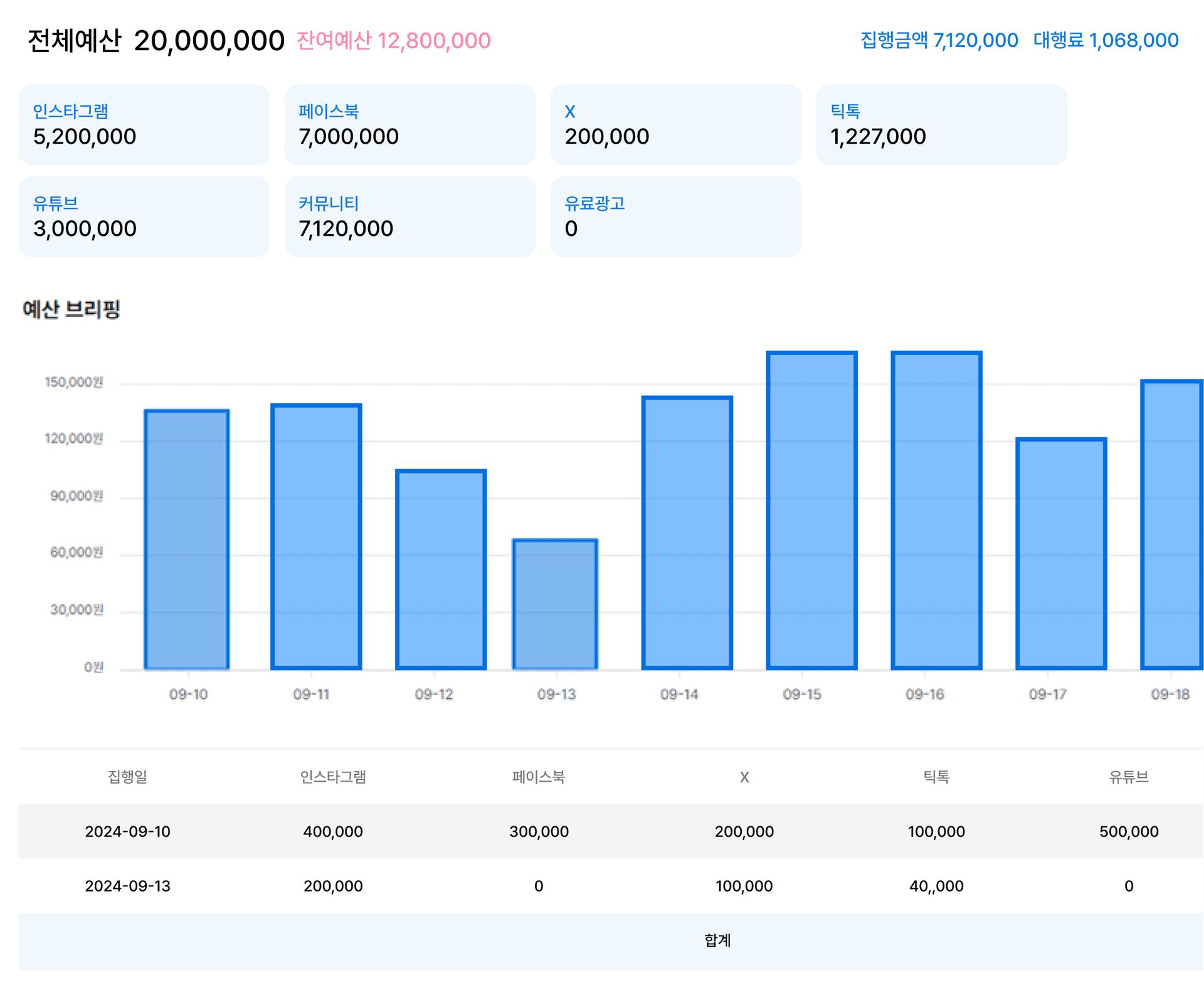Open the X budget card

[675, 125]
